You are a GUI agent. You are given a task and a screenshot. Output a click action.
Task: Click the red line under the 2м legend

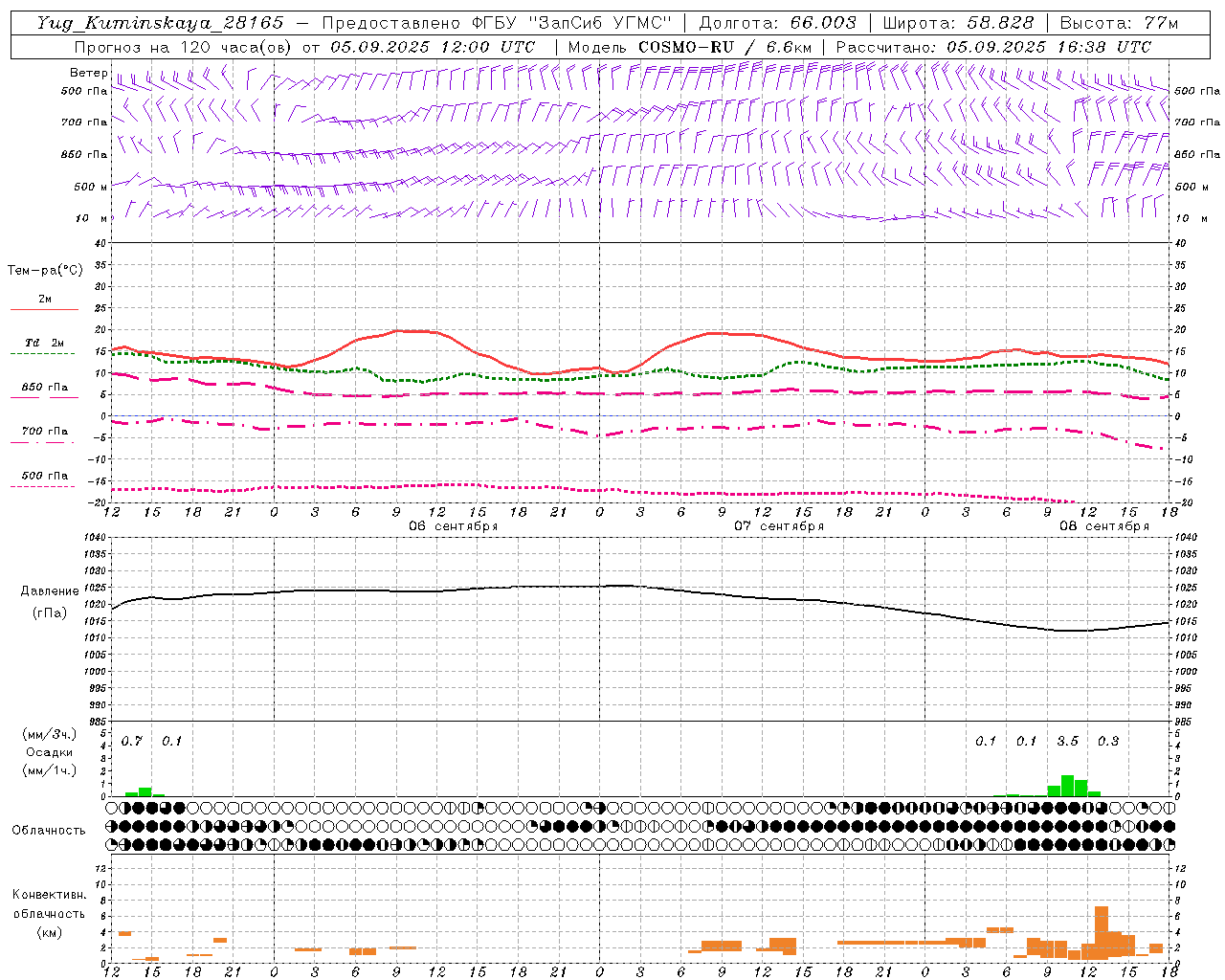[44, 310]
